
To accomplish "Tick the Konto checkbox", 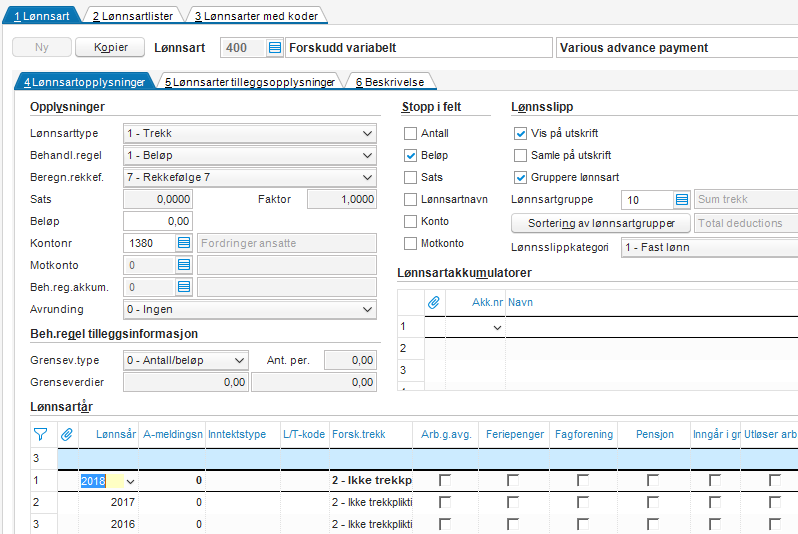I will tap(410, 221).
